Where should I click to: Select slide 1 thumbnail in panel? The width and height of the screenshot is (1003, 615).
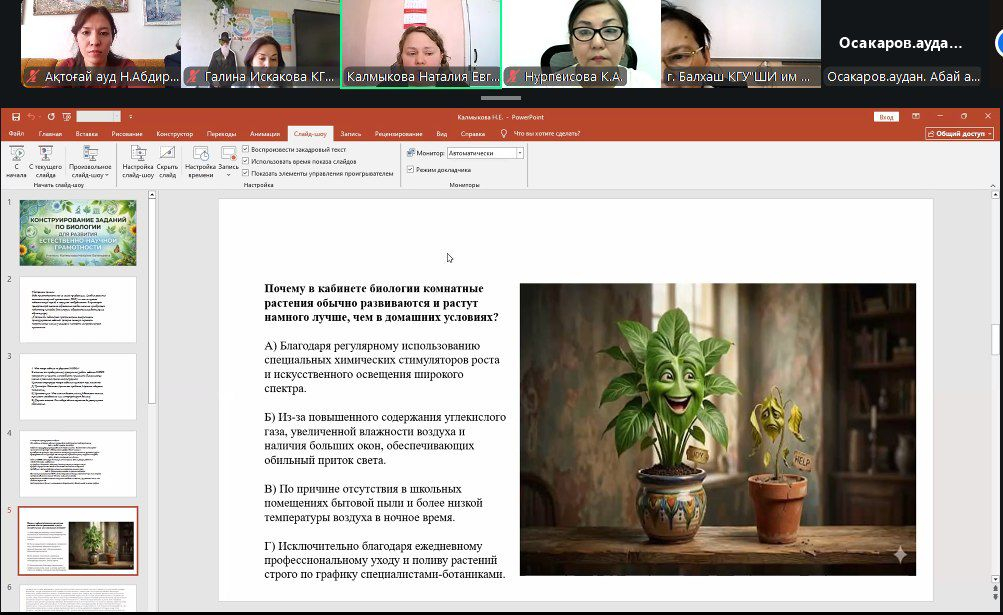click(78, 233)
